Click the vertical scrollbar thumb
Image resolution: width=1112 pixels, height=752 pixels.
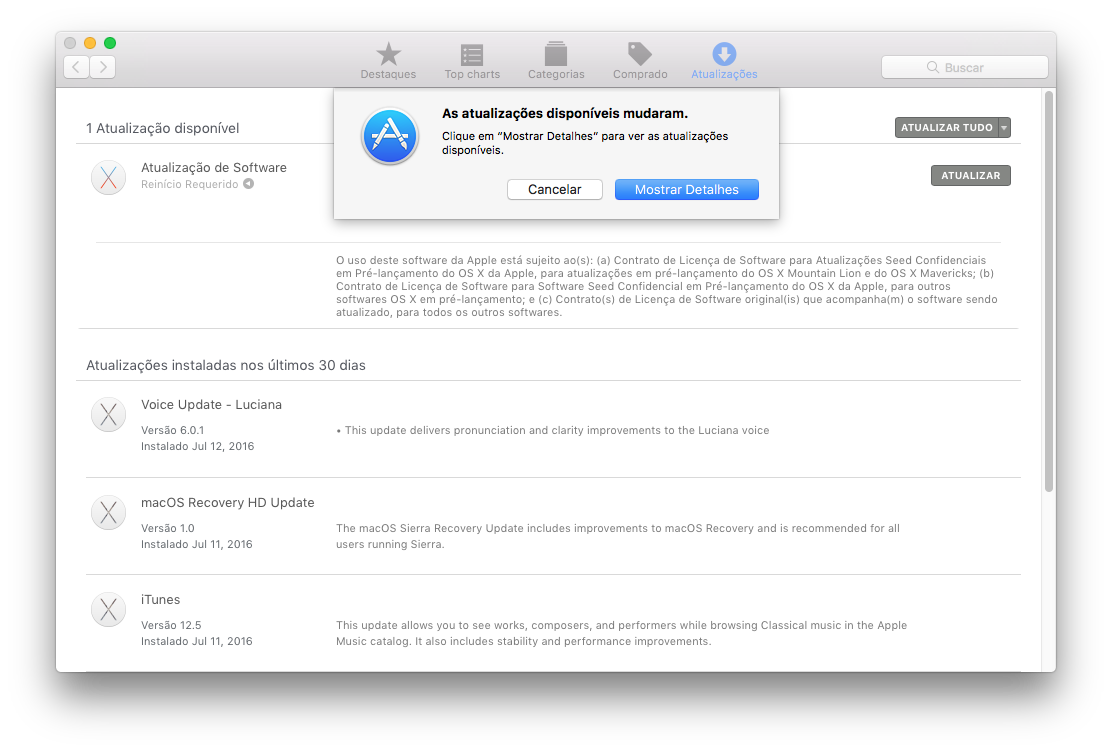[1049, 291]
